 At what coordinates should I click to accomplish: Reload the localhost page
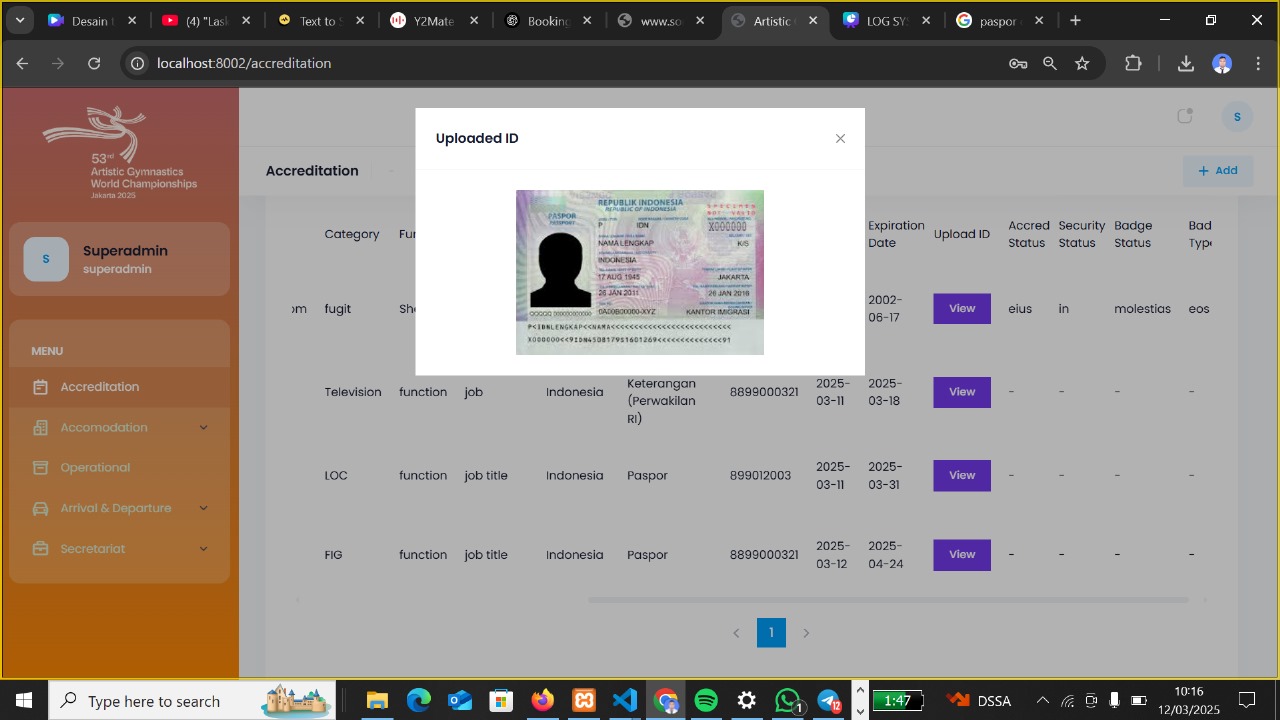point(94,63)
